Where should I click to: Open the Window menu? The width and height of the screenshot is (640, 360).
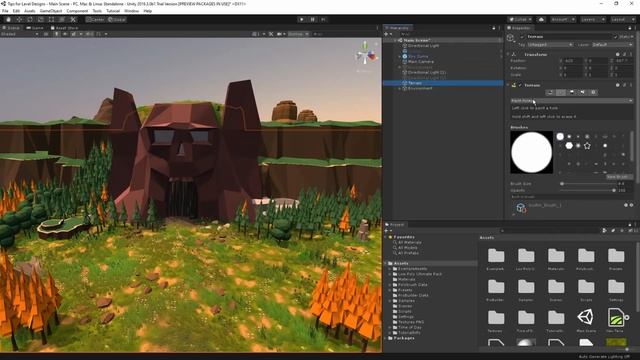pos(131,11)
